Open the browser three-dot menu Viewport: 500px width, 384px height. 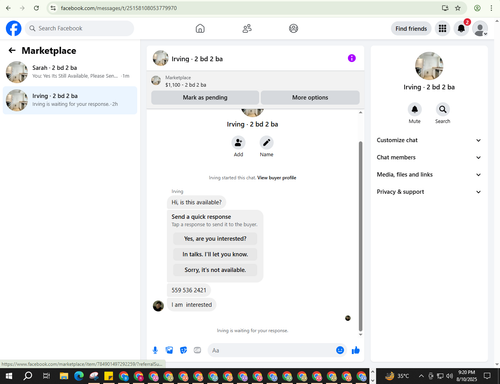coord(491,8)
